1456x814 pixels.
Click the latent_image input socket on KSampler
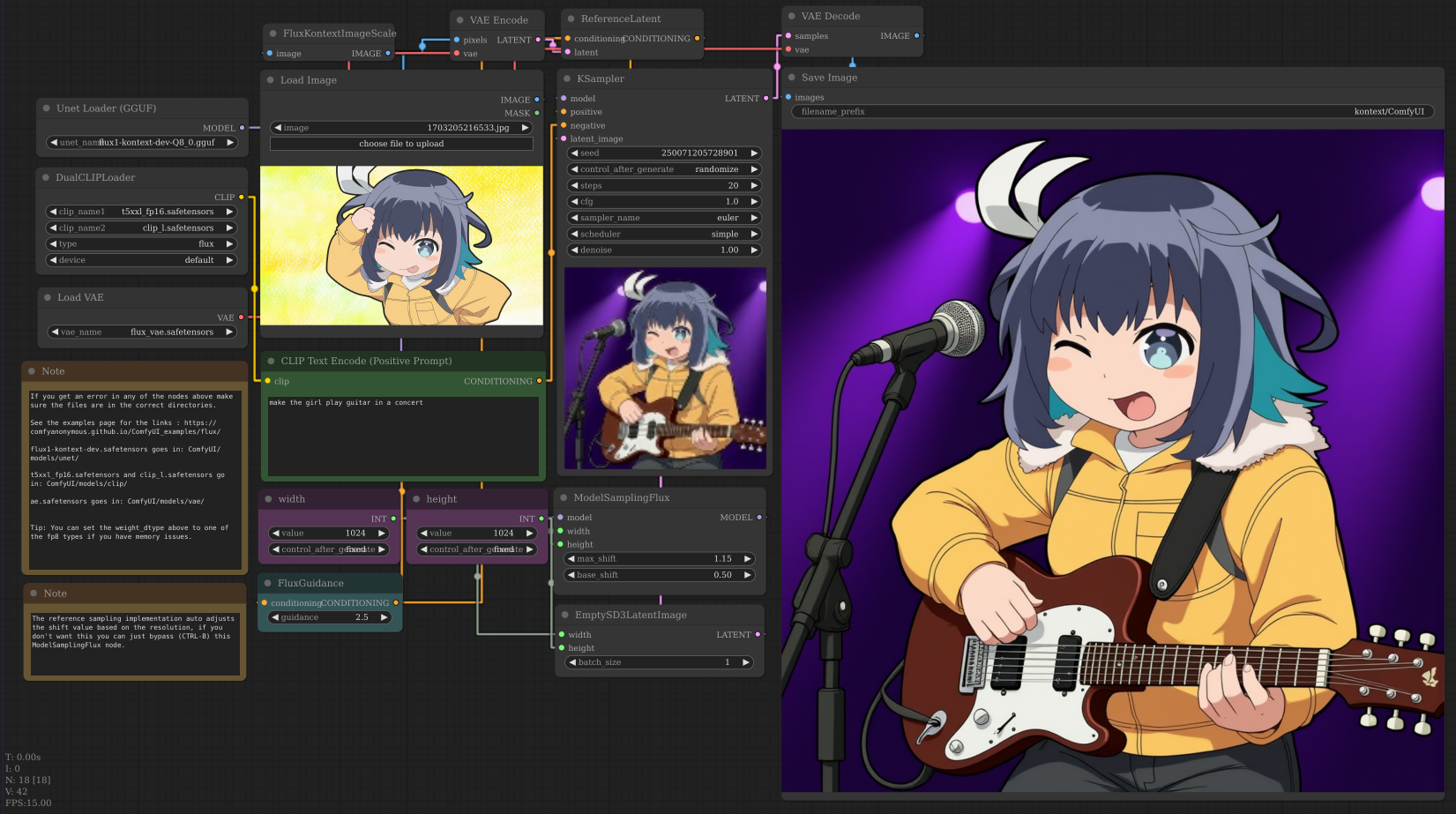[x=564, y=138]
